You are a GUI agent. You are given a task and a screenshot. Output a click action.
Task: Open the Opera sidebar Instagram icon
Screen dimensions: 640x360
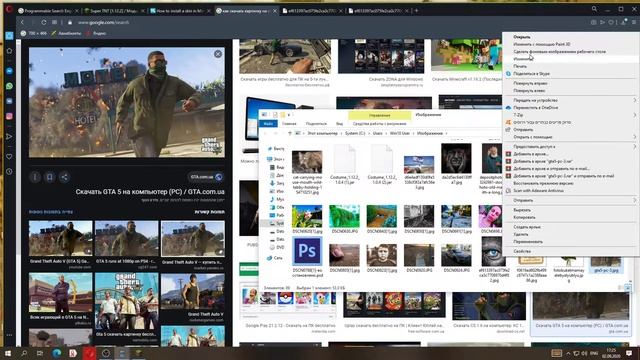(9, 116)
